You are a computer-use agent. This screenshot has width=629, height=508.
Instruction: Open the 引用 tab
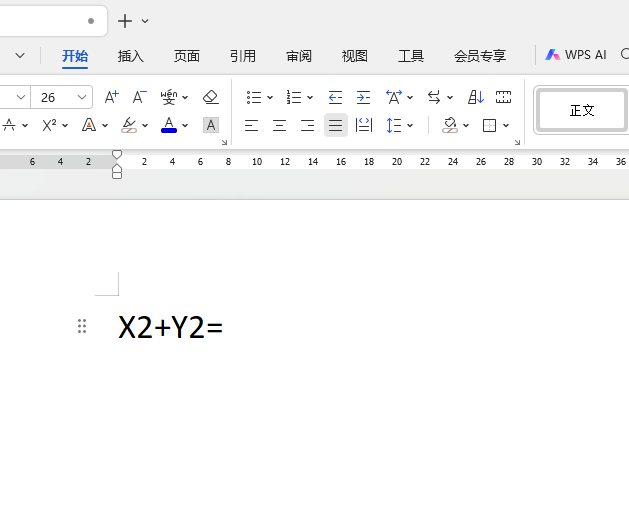click(243, 56)
